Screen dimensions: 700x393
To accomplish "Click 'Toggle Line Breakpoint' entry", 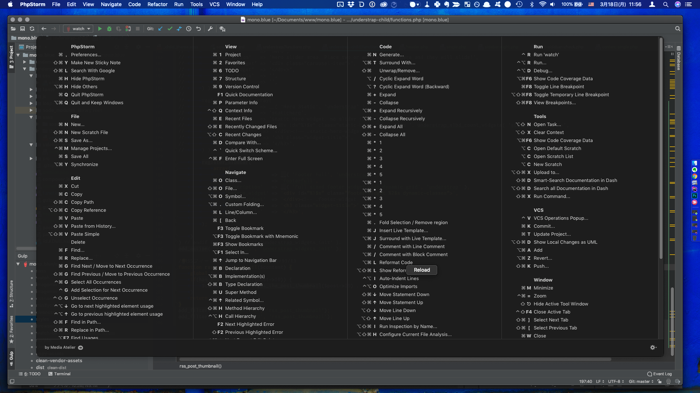I will [558, 87].
